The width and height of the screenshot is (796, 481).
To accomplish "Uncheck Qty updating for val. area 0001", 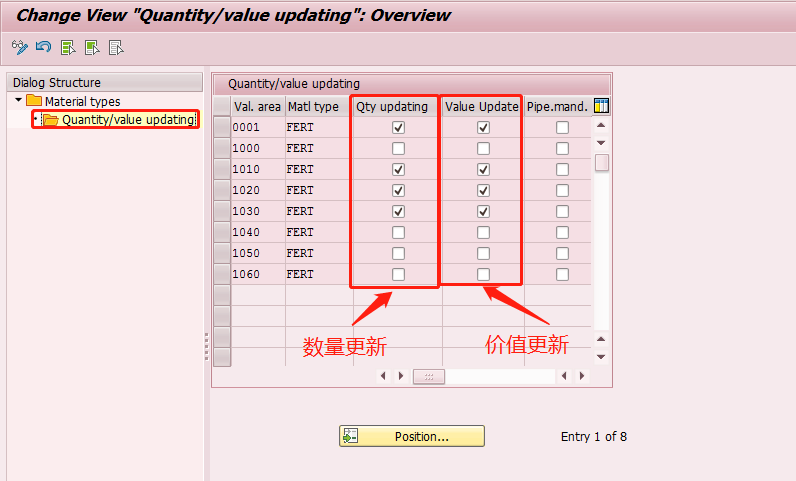I will tap(399, 127).
